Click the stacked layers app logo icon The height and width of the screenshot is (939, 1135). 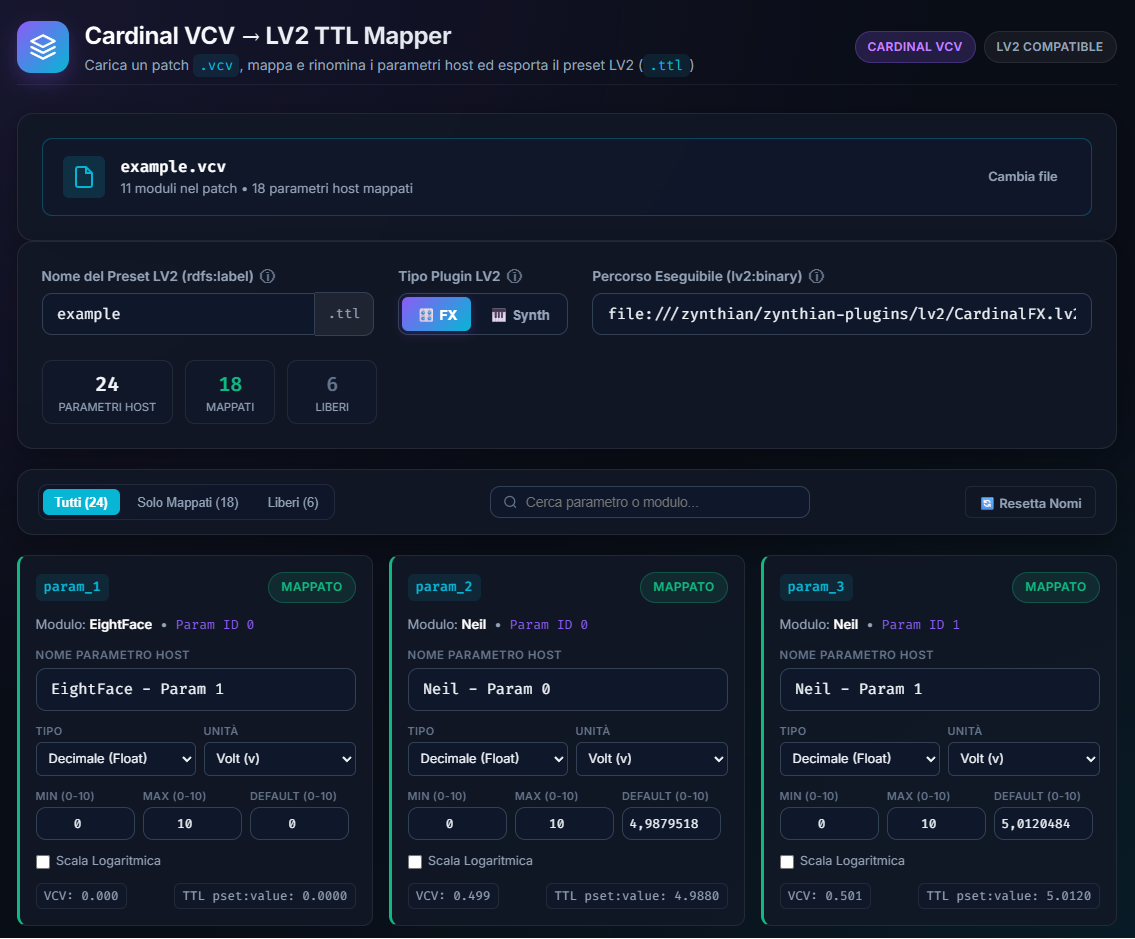[x=43, y=47]
